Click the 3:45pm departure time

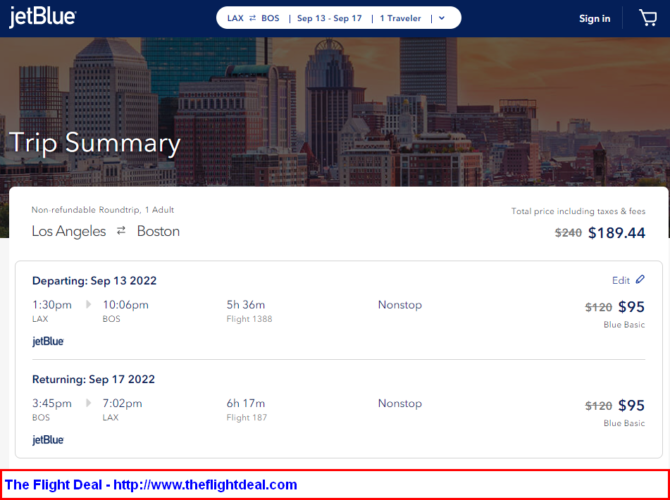pos(52,403)
